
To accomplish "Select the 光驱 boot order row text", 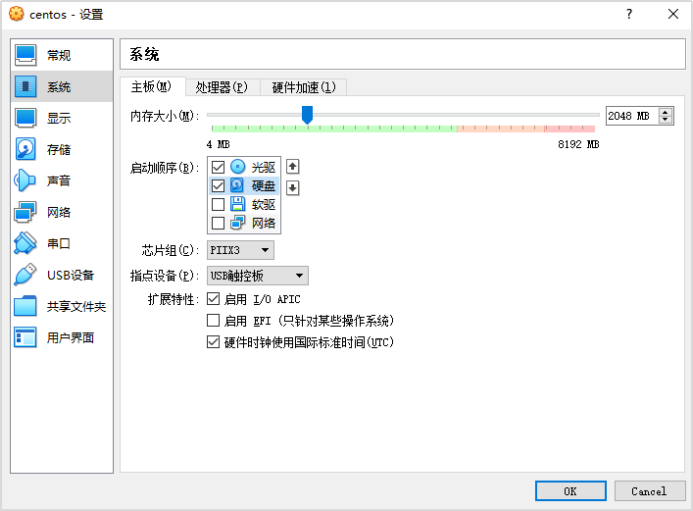I will coord(263,168).
